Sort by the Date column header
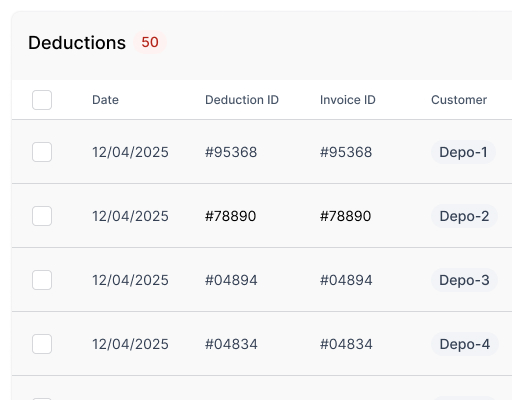 click(105, 100)
